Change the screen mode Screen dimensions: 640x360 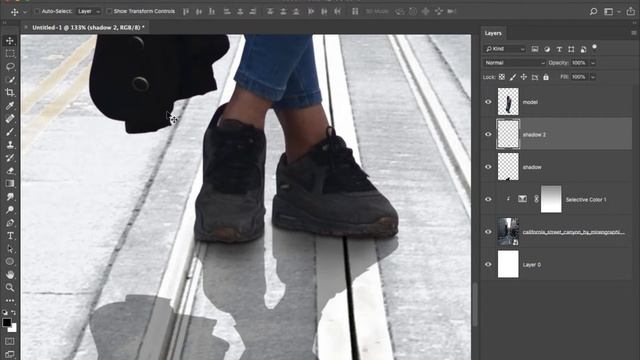[x=10, y=354]
